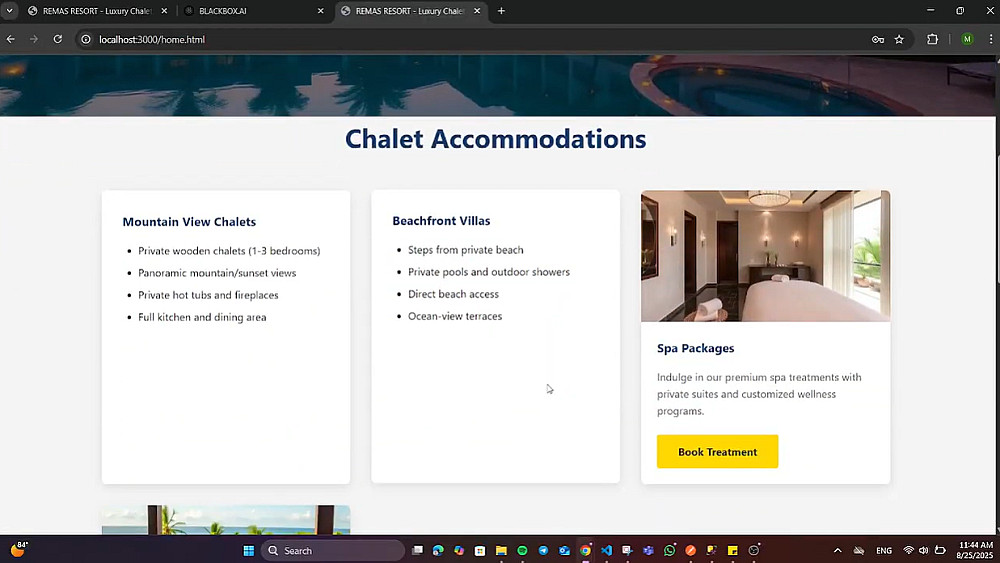Open Spotify from the taskbar
This screenshot has height=563, width=1000.
click(522, 550)
